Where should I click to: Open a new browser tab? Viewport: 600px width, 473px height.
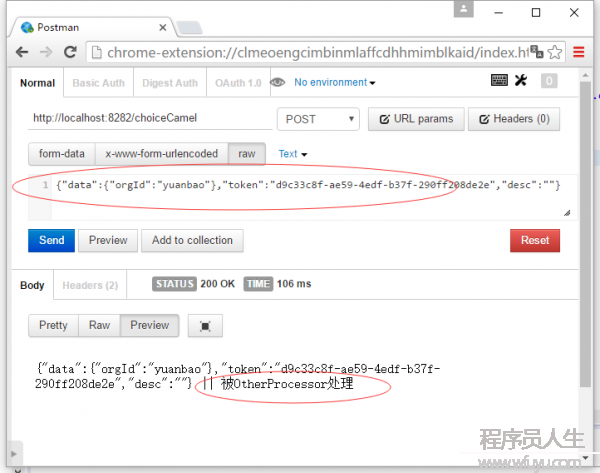coord(189,28)
